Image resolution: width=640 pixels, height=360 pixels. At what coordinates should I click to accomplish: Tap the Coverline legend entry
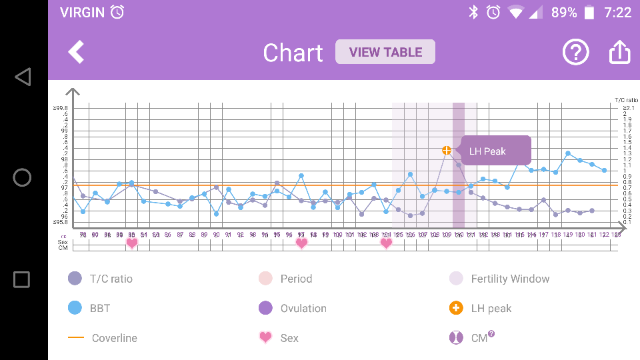click(102, 338)
